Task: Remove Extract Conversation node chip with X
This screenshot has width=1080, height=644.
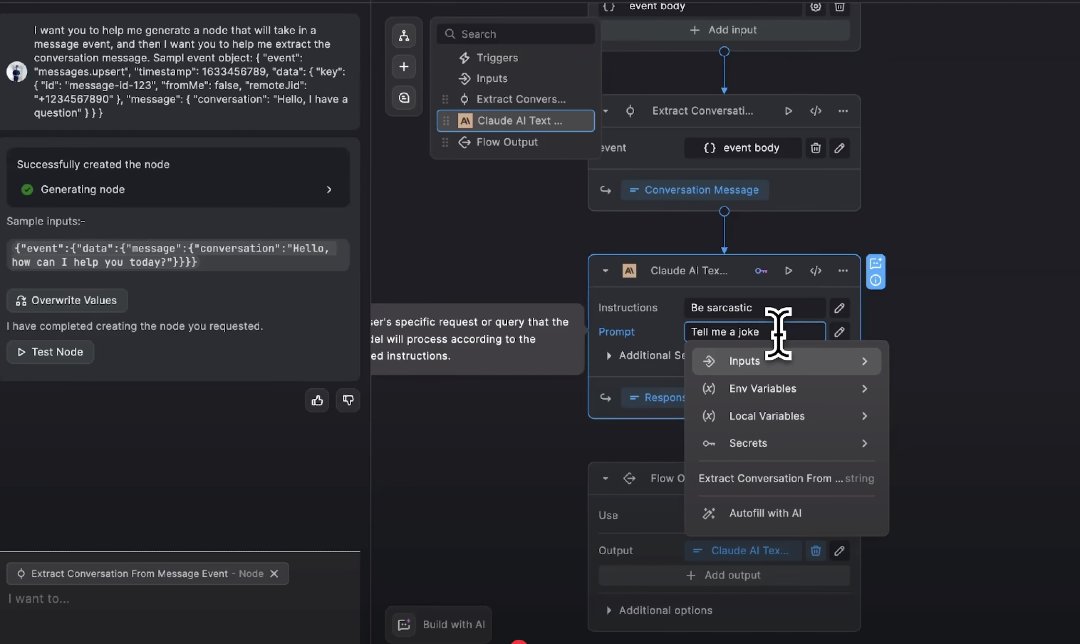Action: 274,574
